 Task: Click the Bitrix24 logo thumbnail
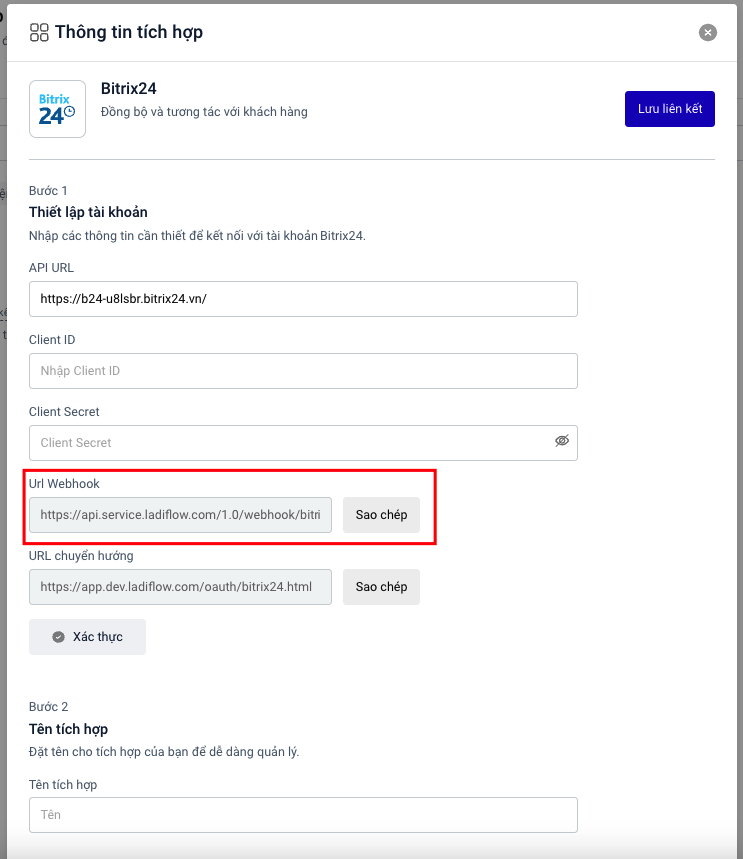[57, 109]
